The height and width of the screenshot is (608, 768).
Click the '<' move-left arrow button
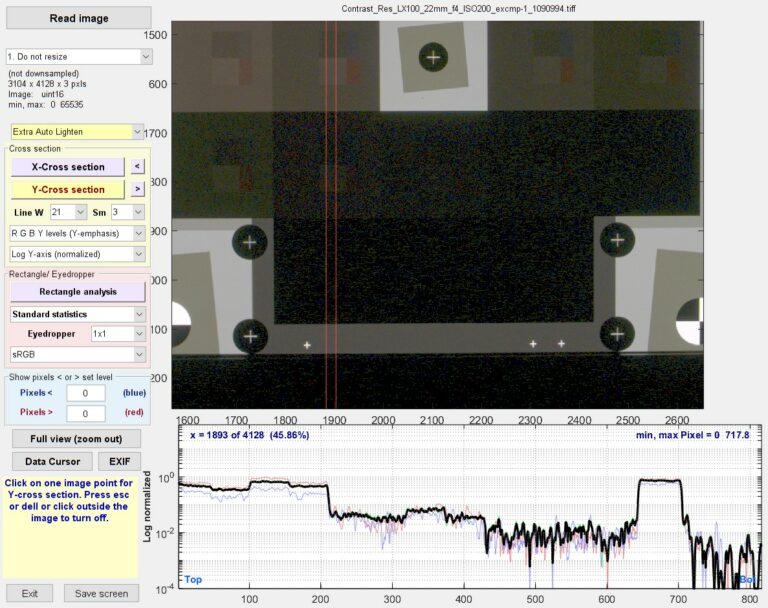pos(138,167)
